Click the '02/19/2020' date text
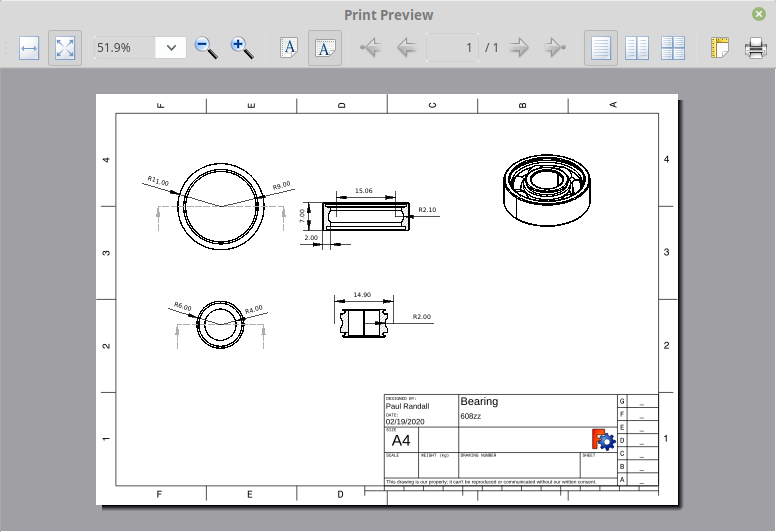The width and height of the screenshot is (776, 532). click(x=405, y=422)
